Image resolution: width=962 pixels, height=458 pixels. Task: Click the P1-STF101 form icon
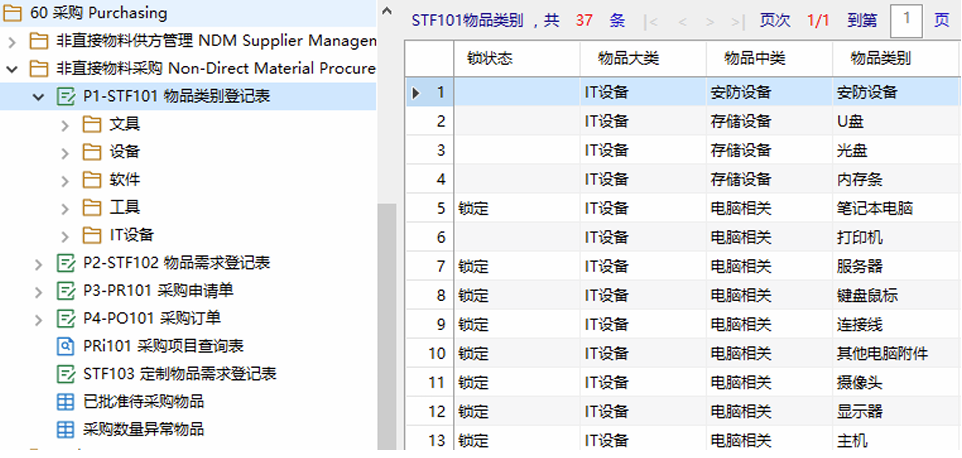point(66,97)
